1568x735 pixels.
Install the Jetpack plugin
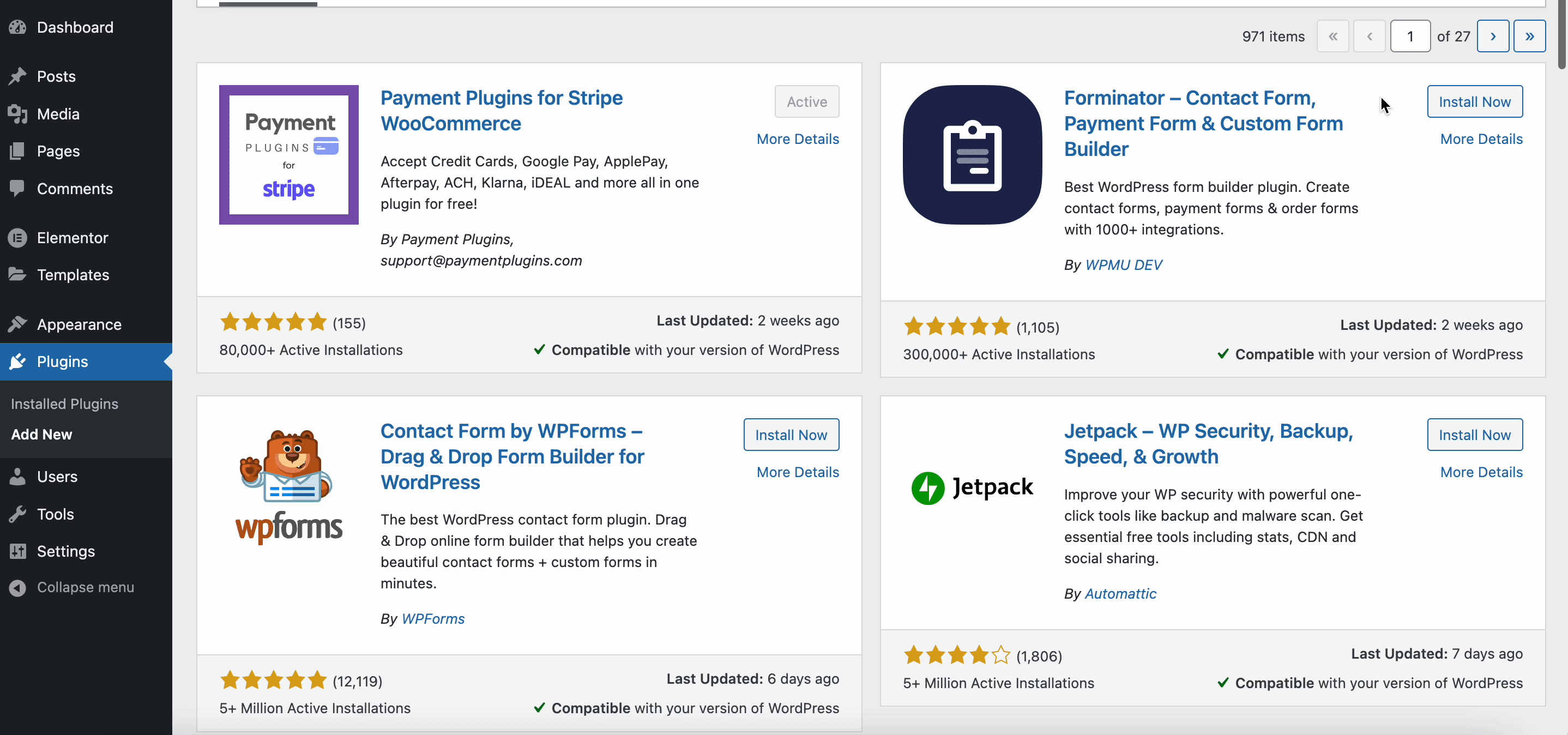coord(1474,435)
